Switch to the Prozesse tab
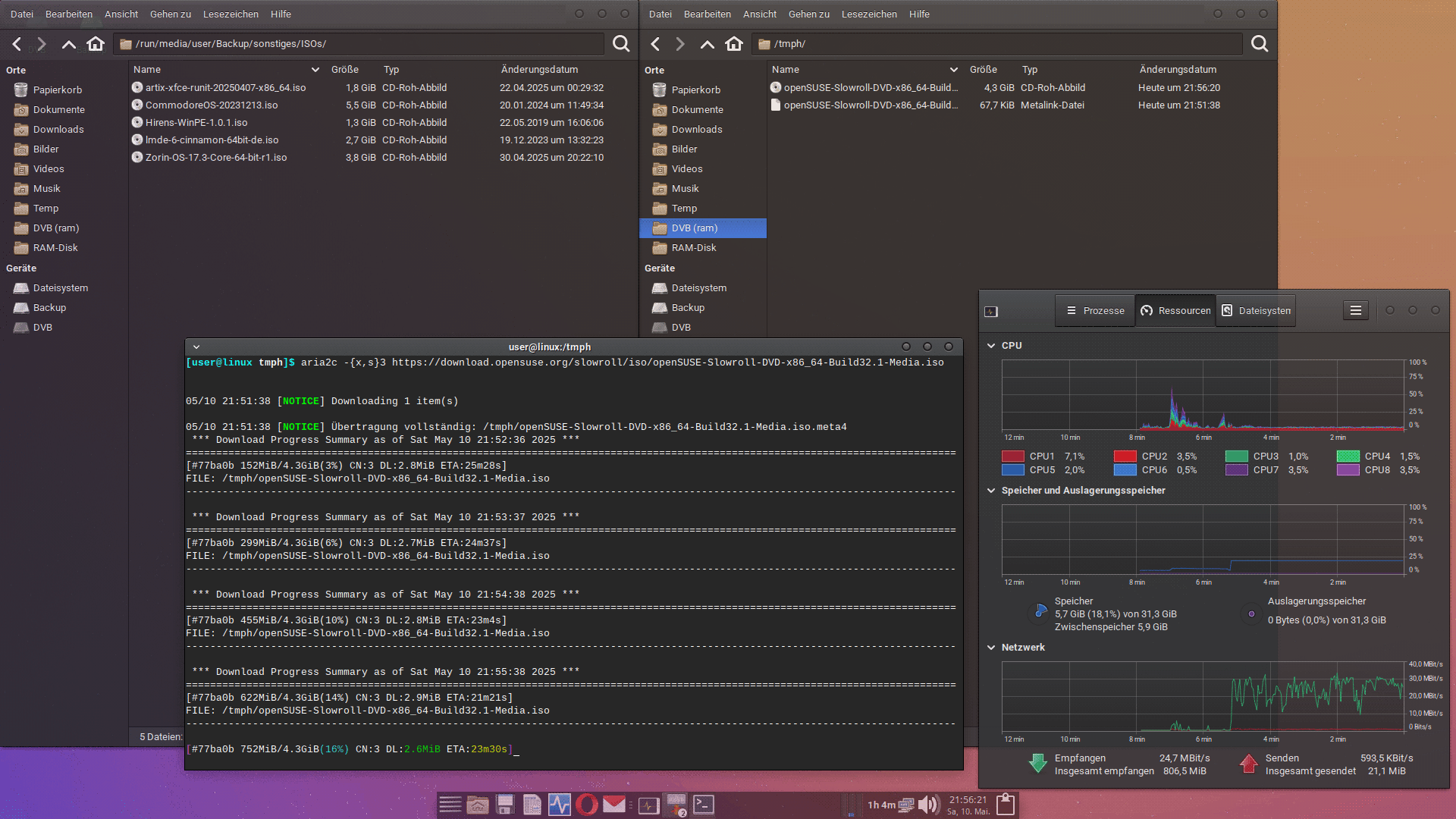This screenshot has width=1456, height=819. pyautogui.click(x=1094, y=310)
